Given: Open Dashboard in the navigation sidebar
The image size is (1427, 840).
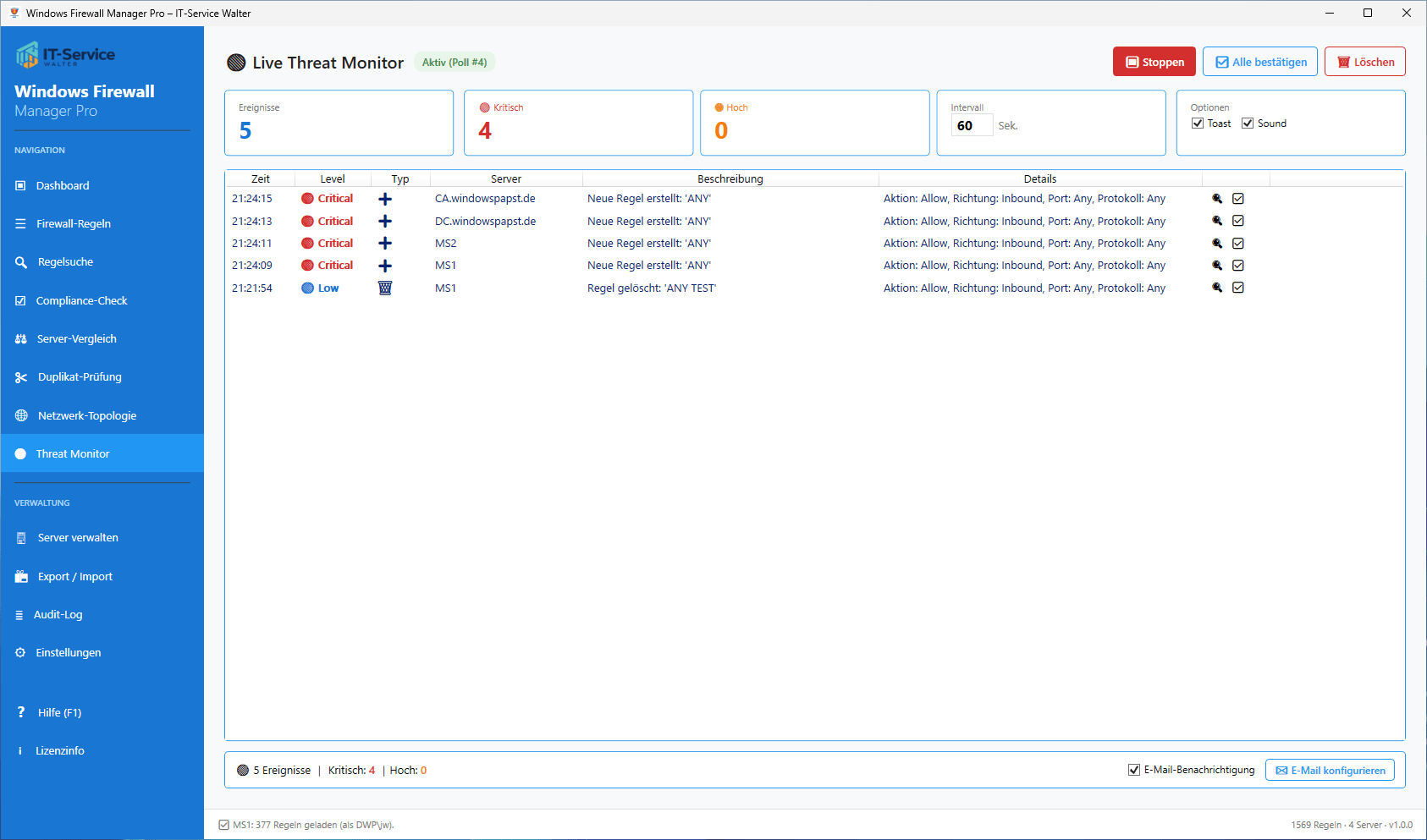Looking at the screenshot, I should (x=63, y=186).
